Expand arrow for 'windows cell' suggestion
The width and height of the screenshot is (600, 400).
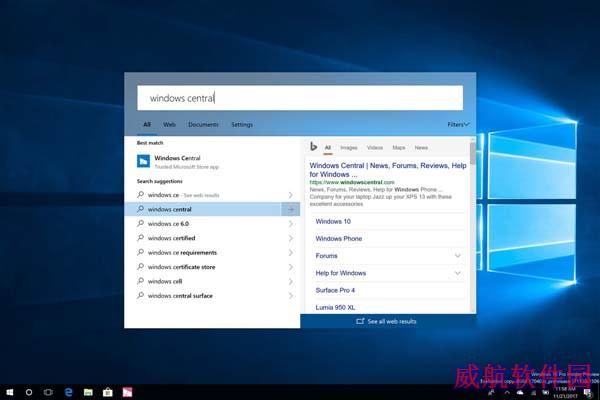[291, 281]
